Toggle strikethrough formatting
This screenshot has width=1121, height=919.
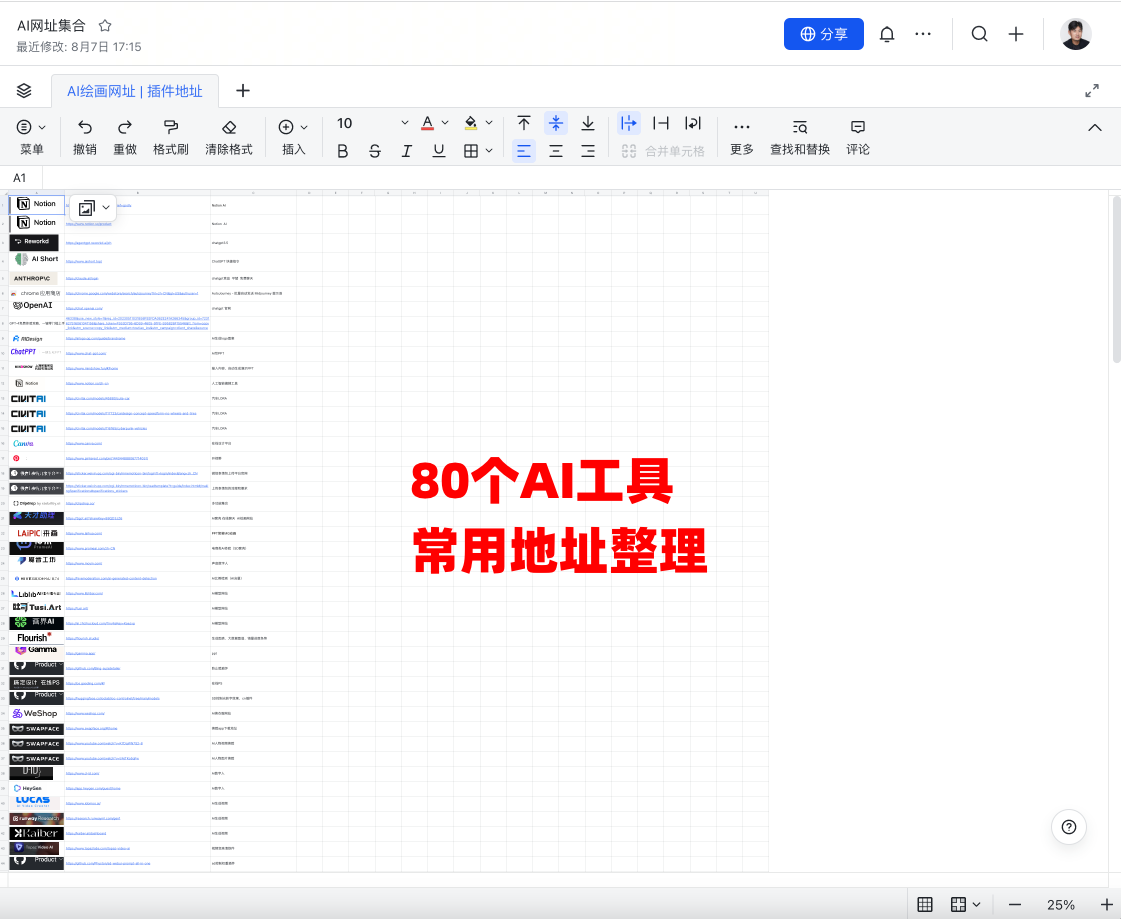click(x=375, y=151)
